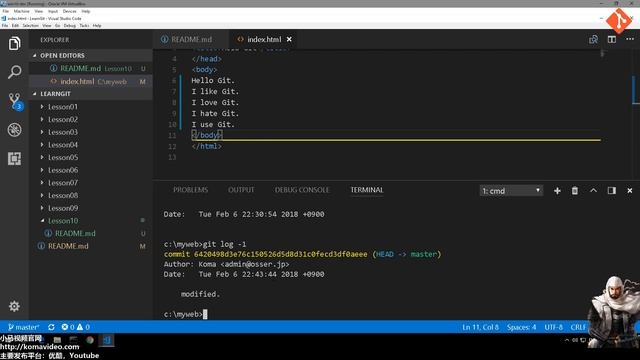Expand the Lesson02 folder
The image size is (640, 360).
(x=62, y=120)
